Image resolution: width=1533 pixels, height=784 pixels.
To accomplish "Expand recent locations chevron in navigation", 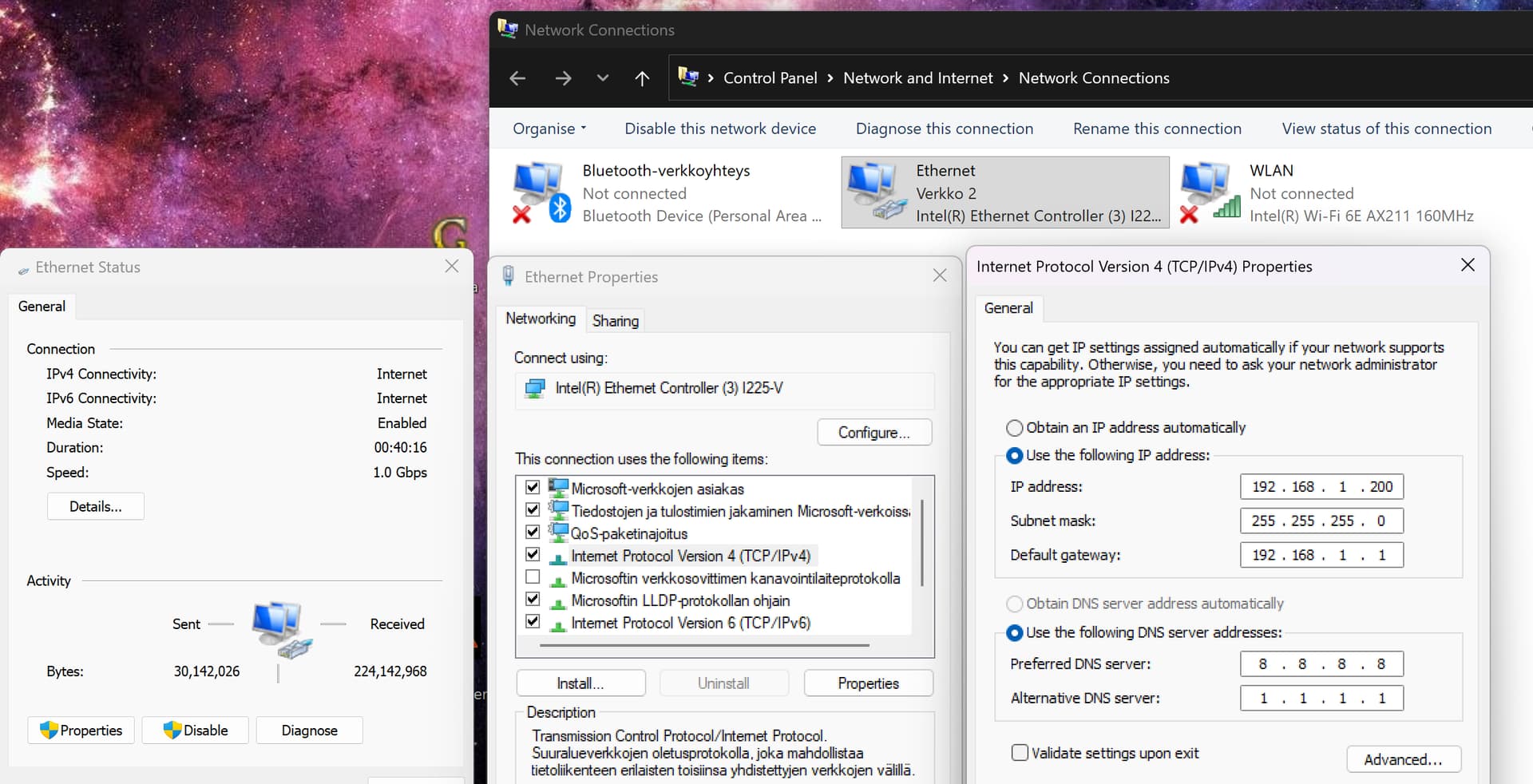I will click(603, 78).
